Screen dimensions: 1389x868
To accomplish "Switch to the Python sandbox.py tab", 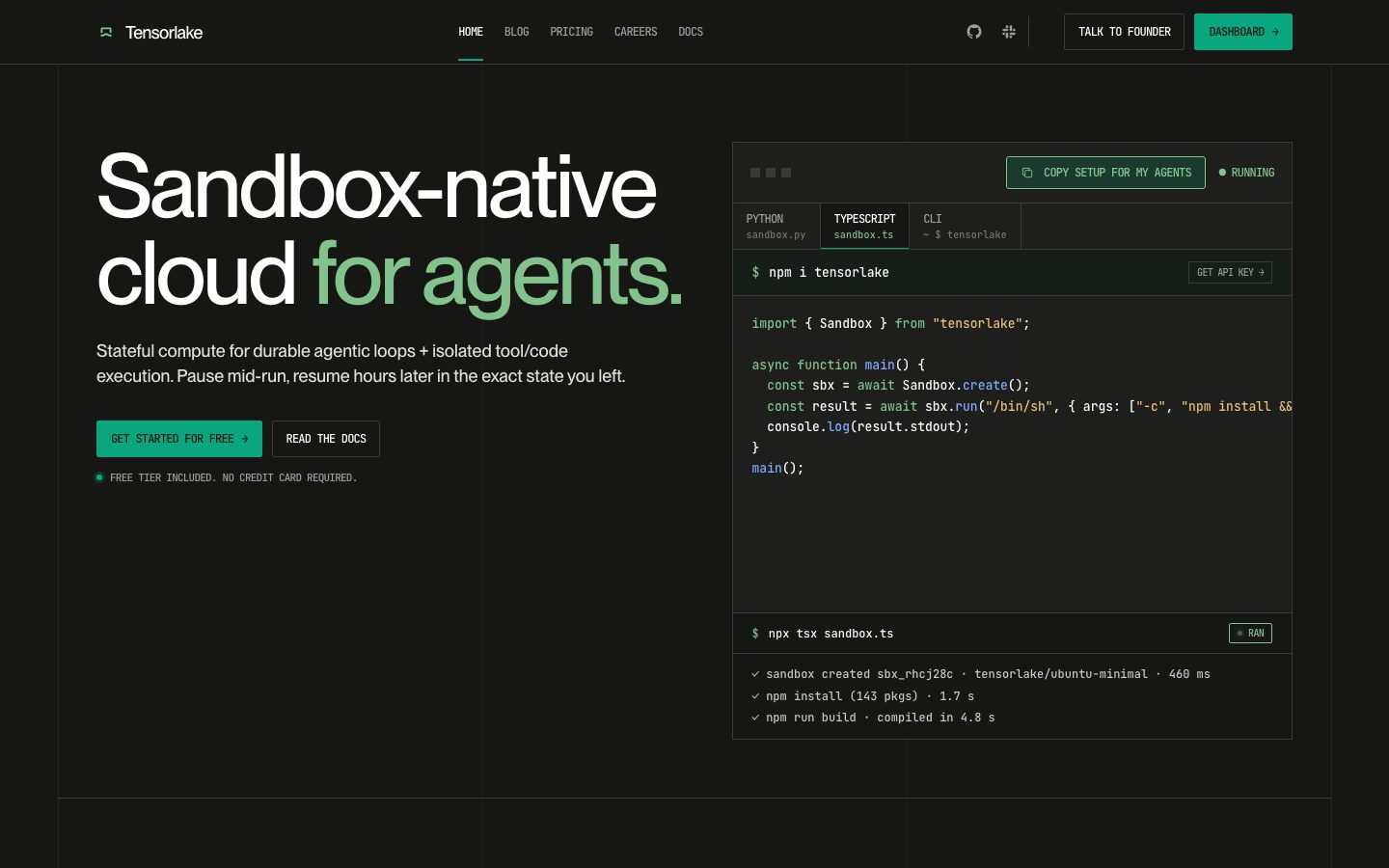I will coord(776,227).
